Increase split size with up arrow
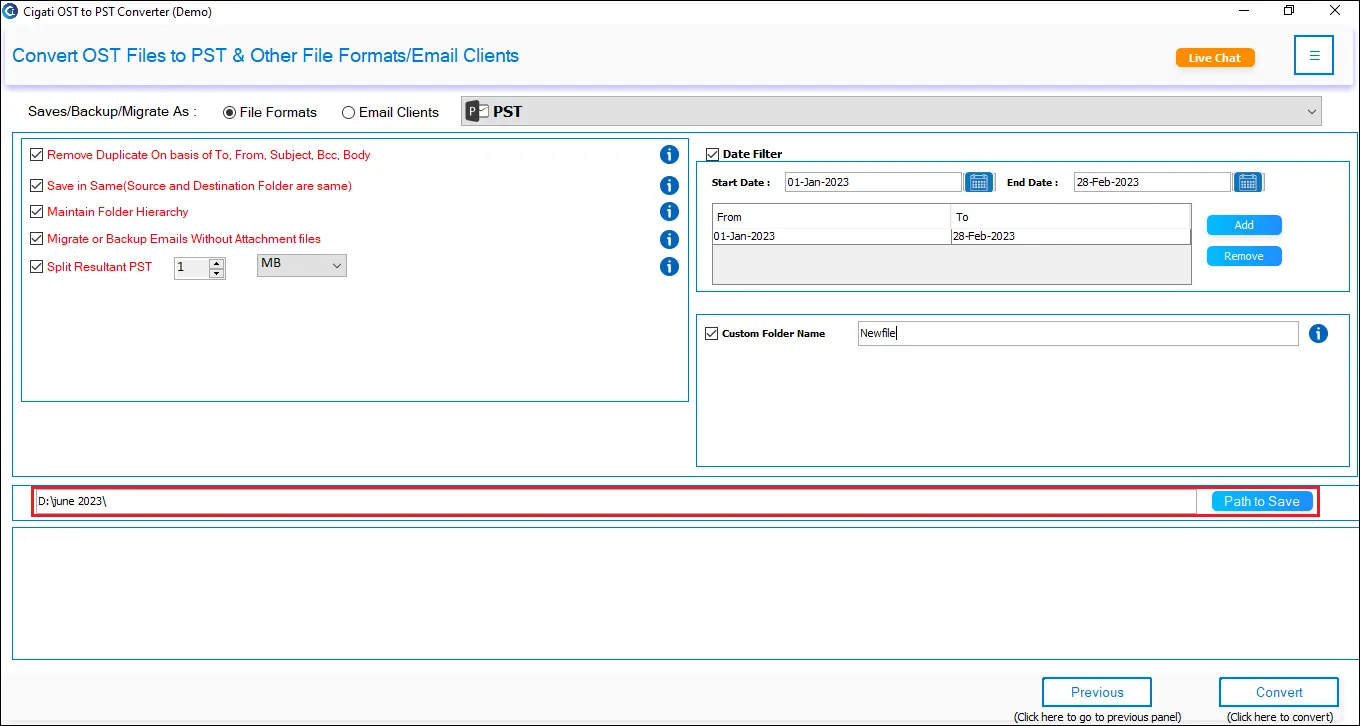This screenshot has width=1360, height=726. point(216,263)
